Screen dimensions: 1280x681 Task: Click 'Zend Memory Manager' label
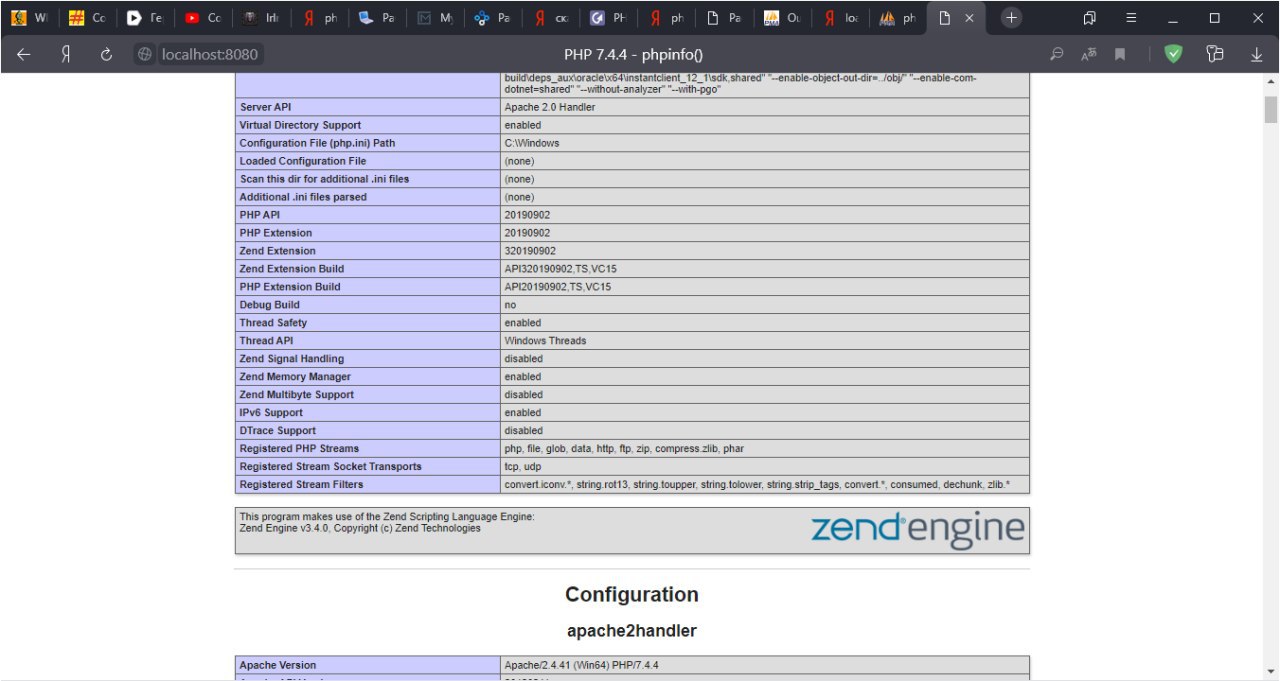tap(295, 377)
